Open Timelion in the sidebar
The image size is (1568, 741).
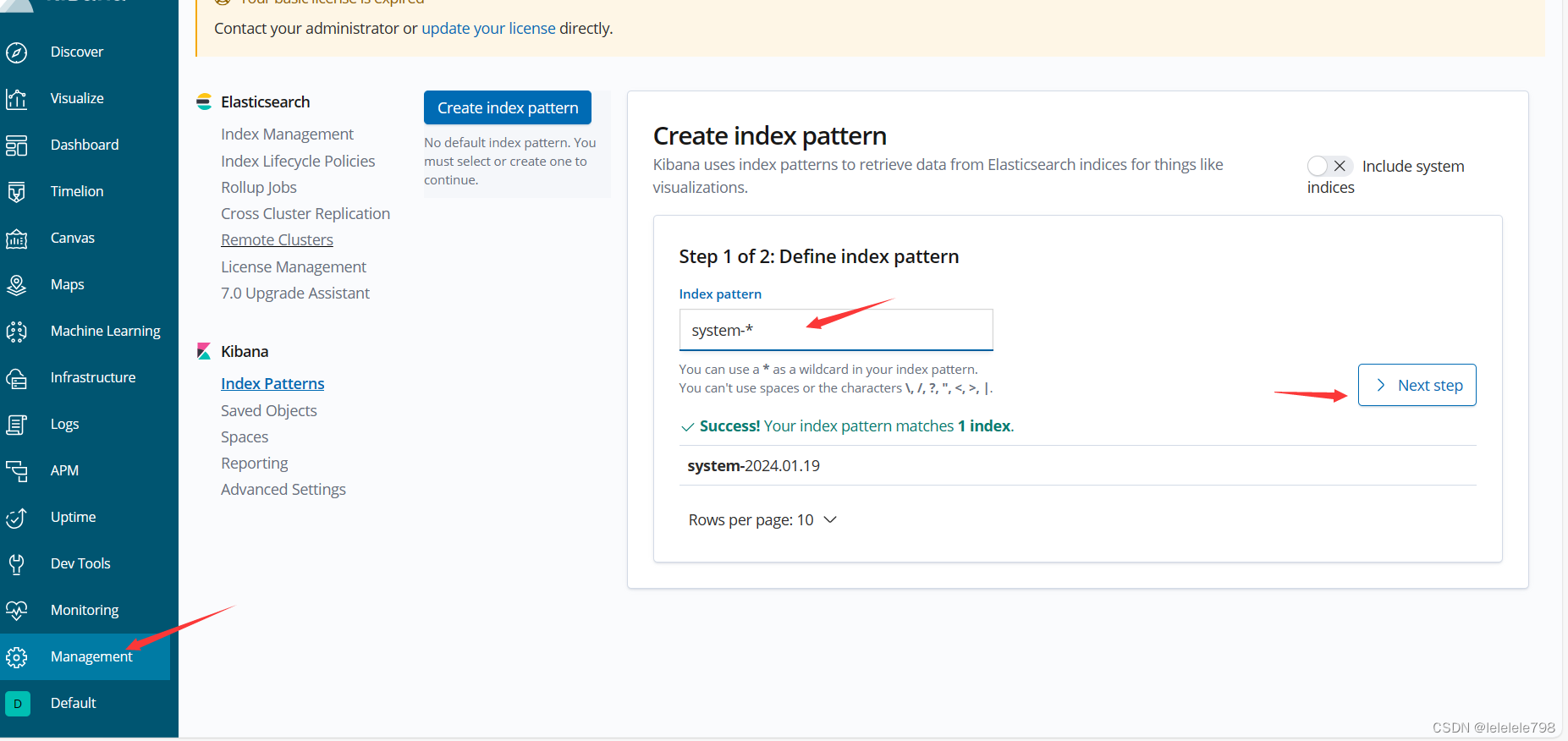coord(77,191)
